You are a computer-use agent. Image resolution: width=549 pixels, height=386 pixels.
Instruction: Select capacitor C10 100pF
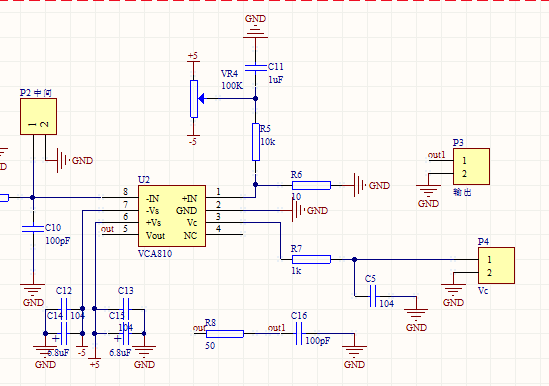33,229
